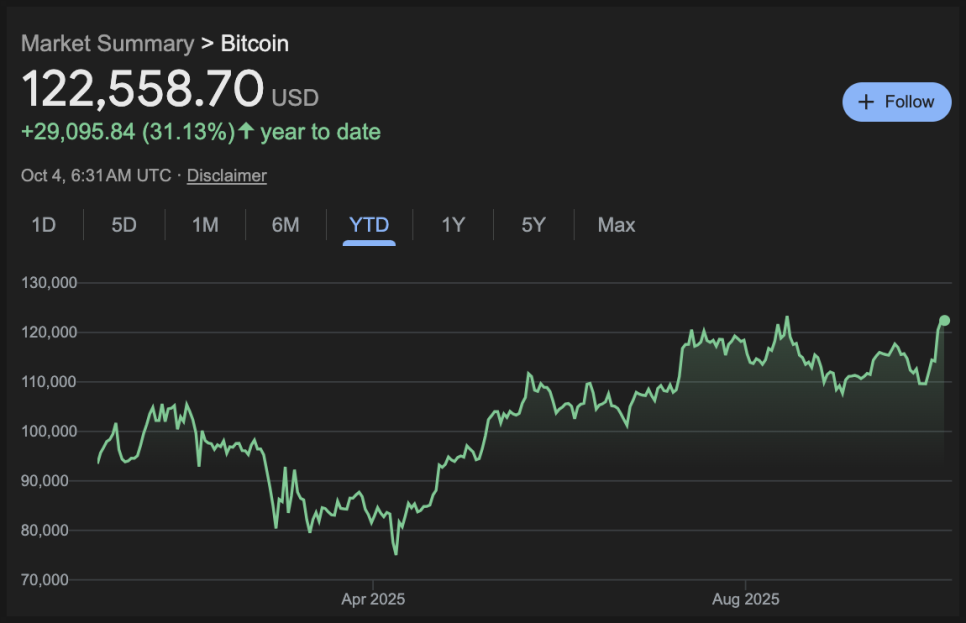Screen dimensions: 966x623
Task: Select the 5D time range tab
Action: [x=124, y=225]
